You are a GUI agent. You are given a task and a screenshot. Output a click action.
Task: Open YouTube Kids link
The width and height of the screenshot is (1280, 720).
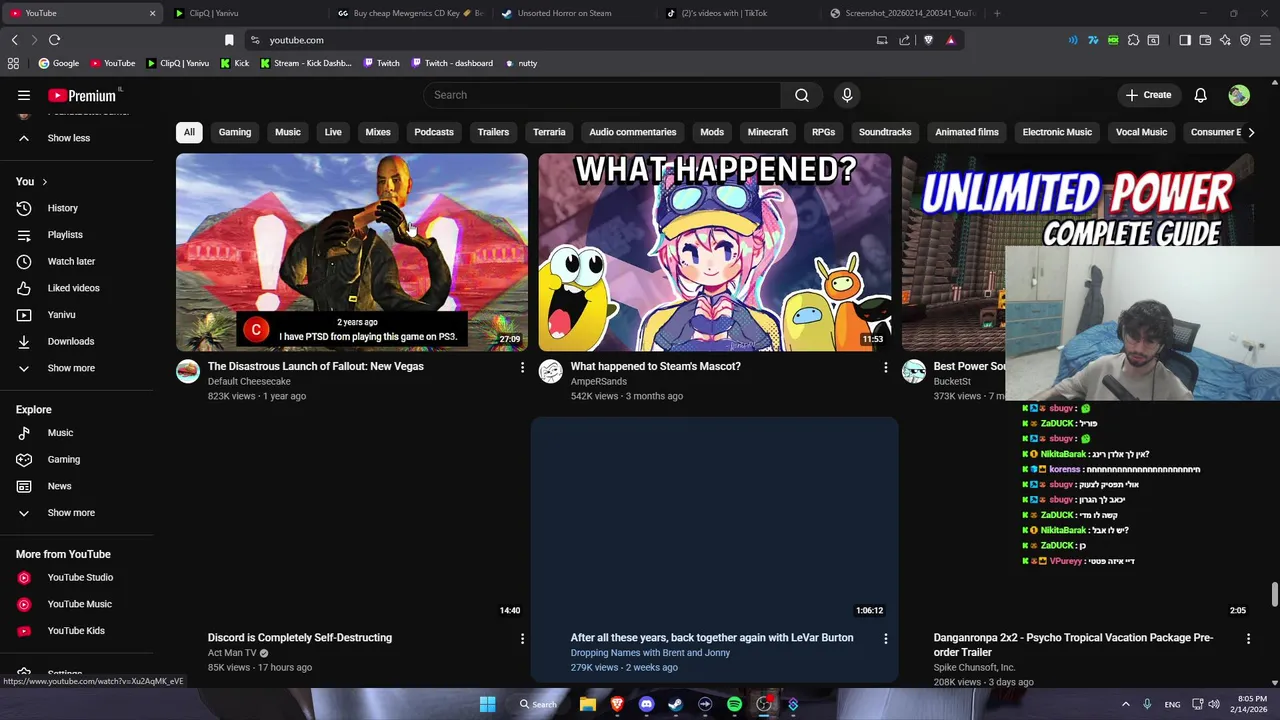click(x=76, y=631)
